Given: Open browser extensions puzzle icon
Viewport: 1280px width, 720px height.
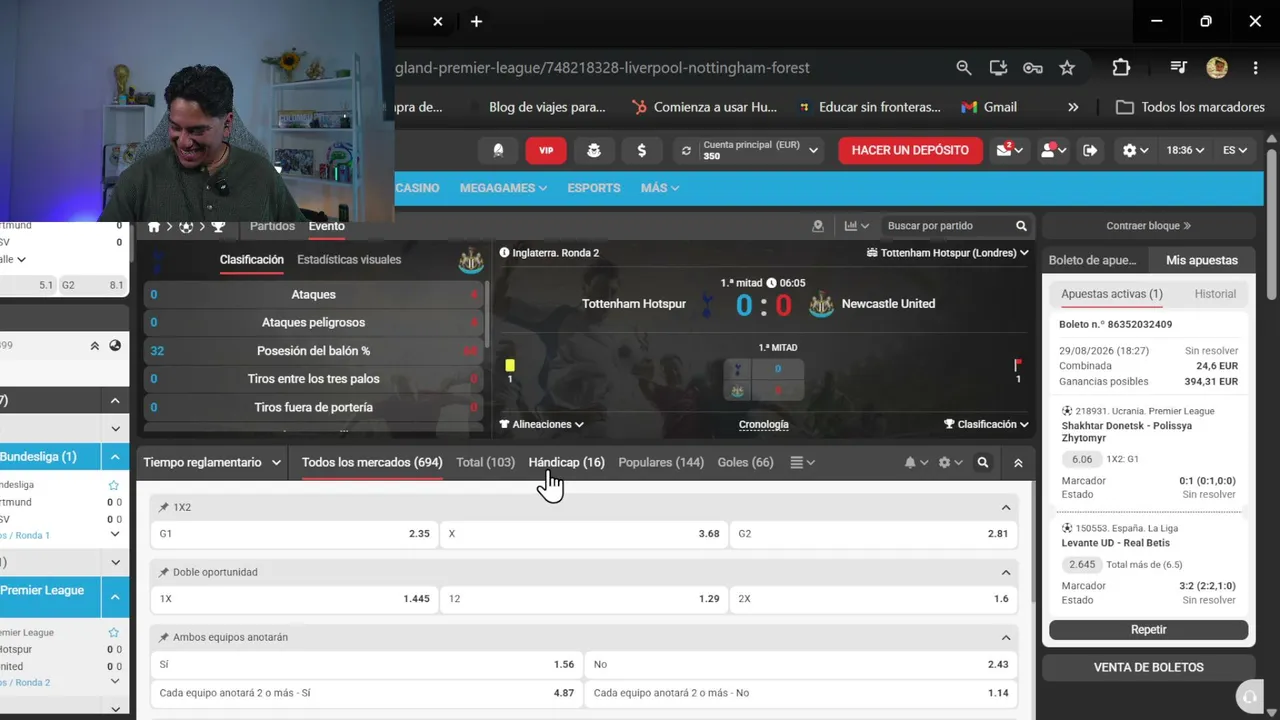Looking at the screenshot, I should (x=1121, y=68).
